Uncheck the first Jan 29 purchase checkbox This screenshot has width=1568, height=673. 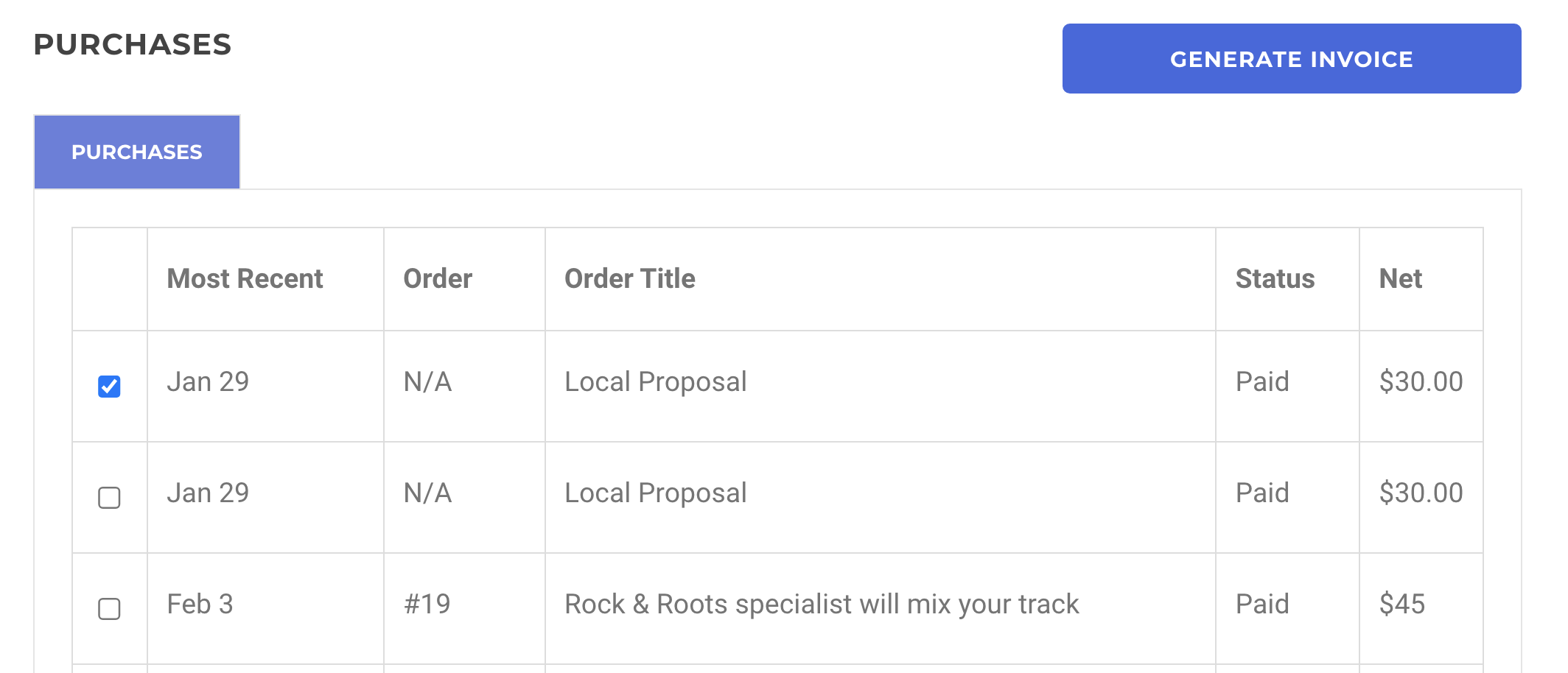click(x=109, y=386)
